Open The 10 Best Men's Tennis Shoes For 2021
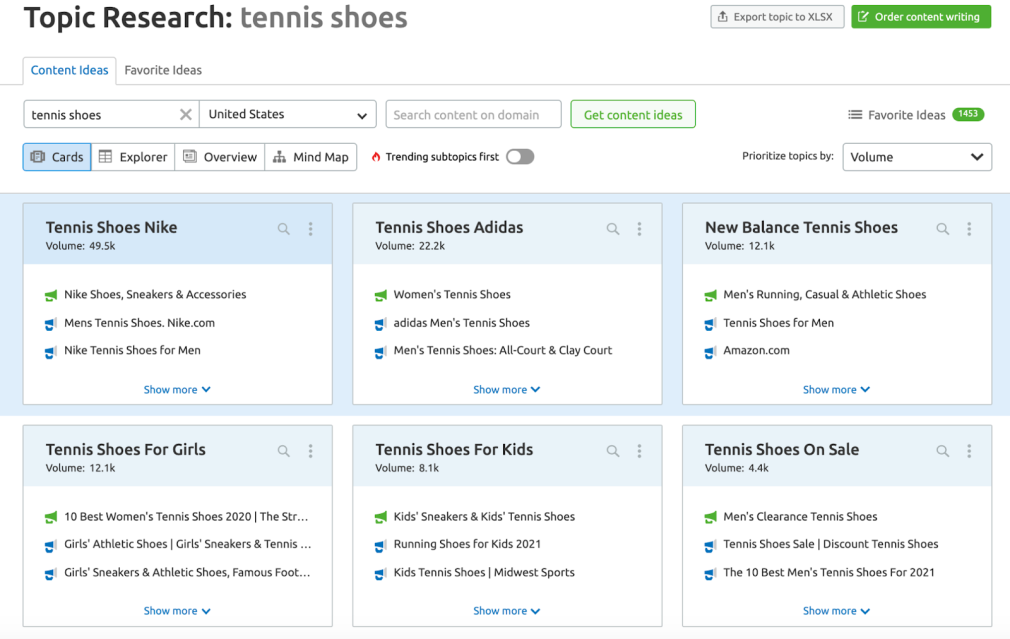Screen dimensions: 1010x639 [828, 572]
